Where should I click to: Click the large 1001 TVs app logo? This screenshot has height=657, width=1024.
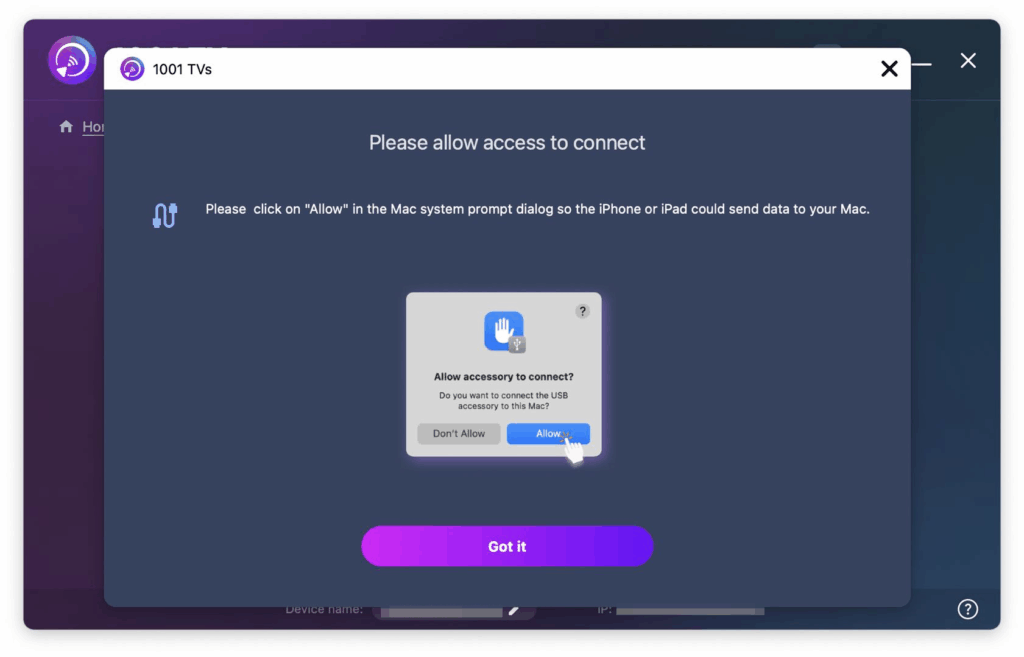pyautogui.click(x=72, y=60)
